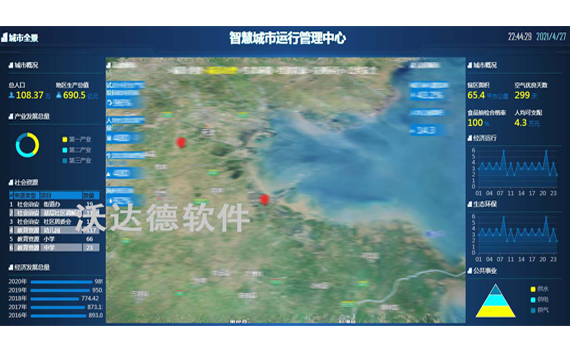This screenshot has width=570, height=360.
Task: Click the person icon next to 108.37
Action: pyautogui.click(x=11, y=95)
